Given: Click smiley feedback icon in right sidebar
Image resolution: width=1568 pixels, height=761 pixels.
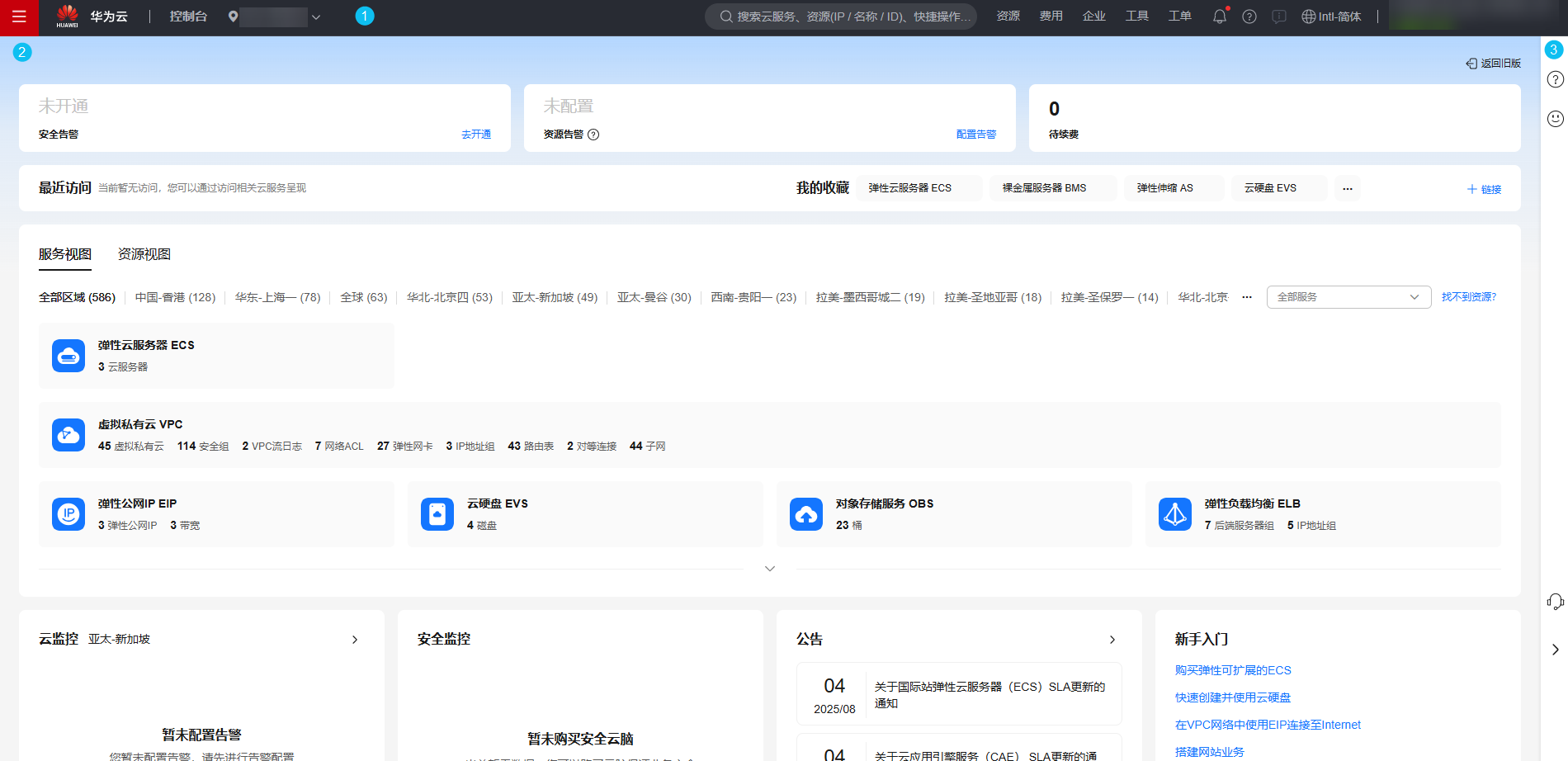Looking at the screenshot, I should pos(1555,119).
